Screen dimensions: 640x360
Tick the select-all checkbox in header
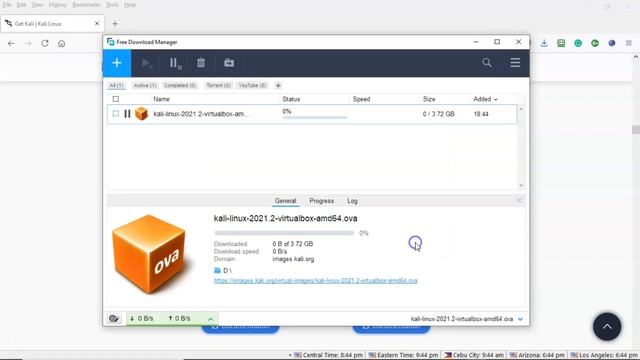116,99
